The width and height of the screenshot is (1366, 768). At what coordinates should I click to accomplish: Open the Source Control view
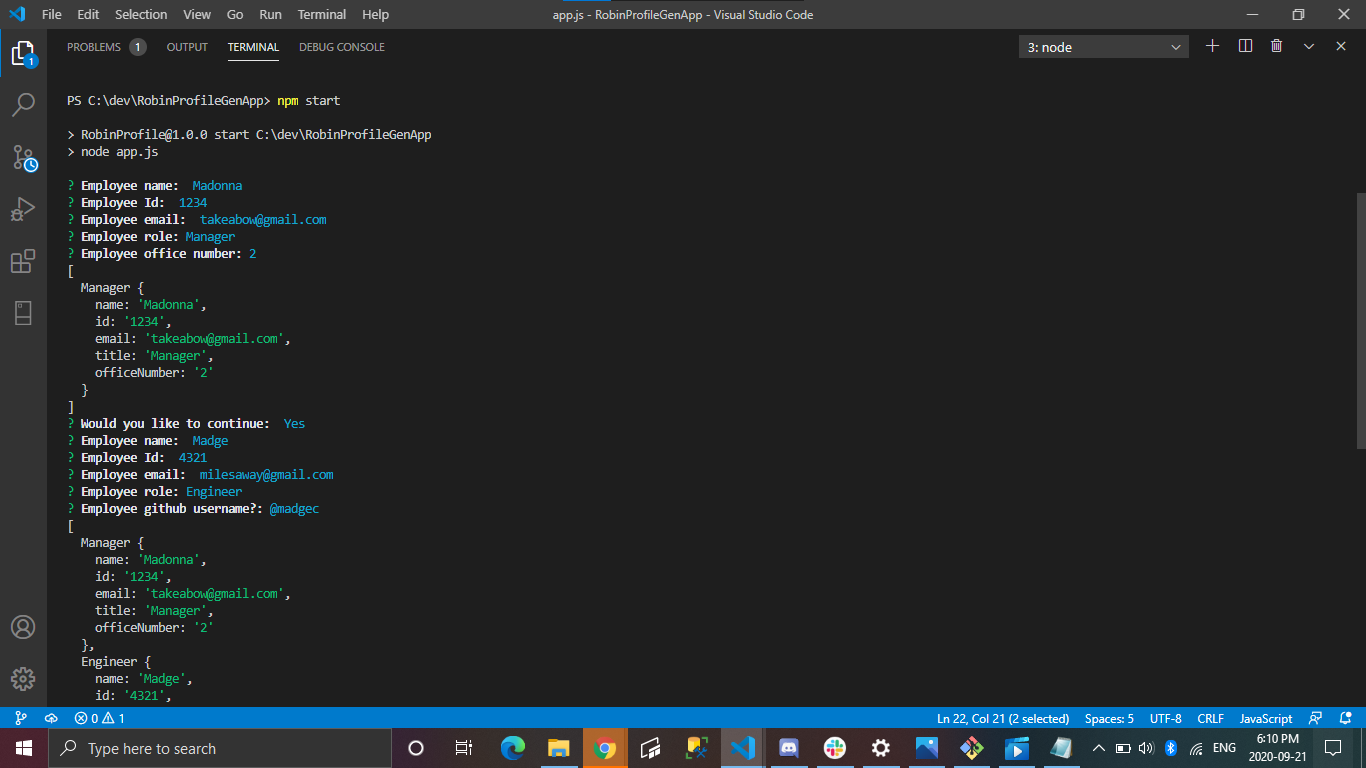(23, 158)
